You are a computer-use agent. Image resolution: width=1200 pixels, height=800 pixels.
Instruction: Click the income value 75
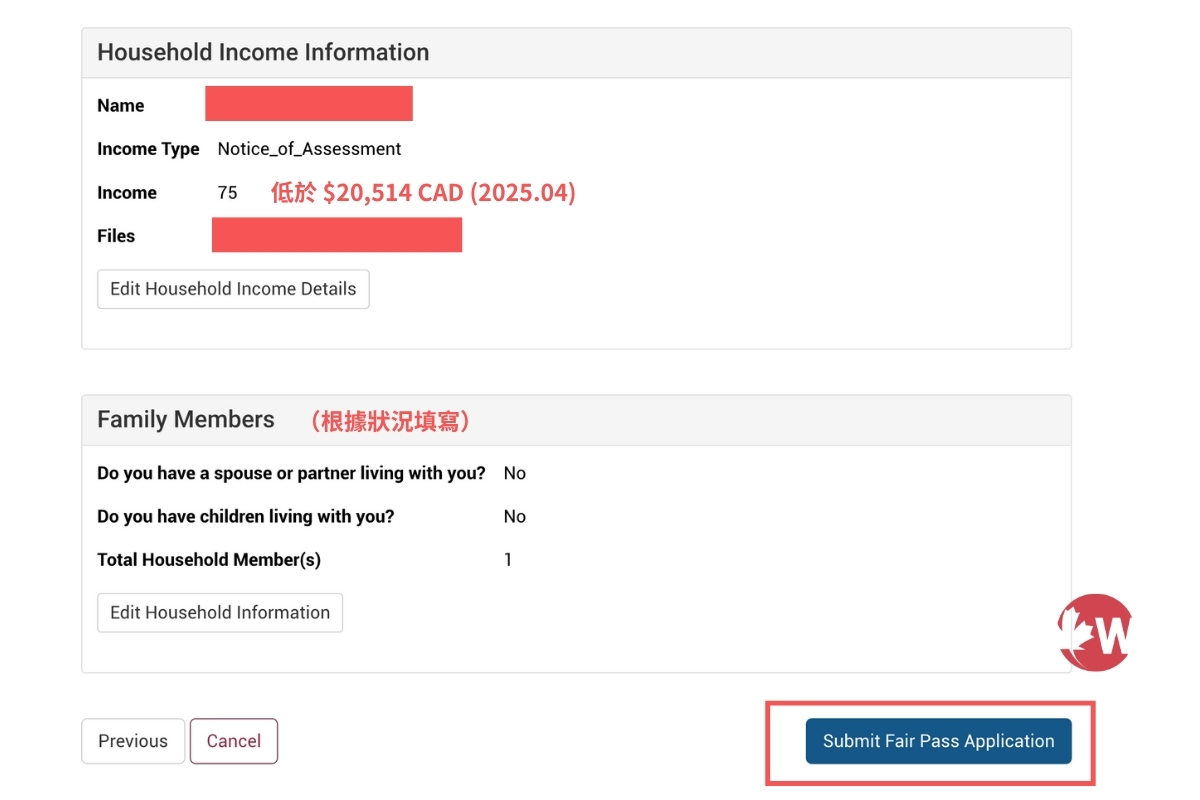click(x=228, y=193)
